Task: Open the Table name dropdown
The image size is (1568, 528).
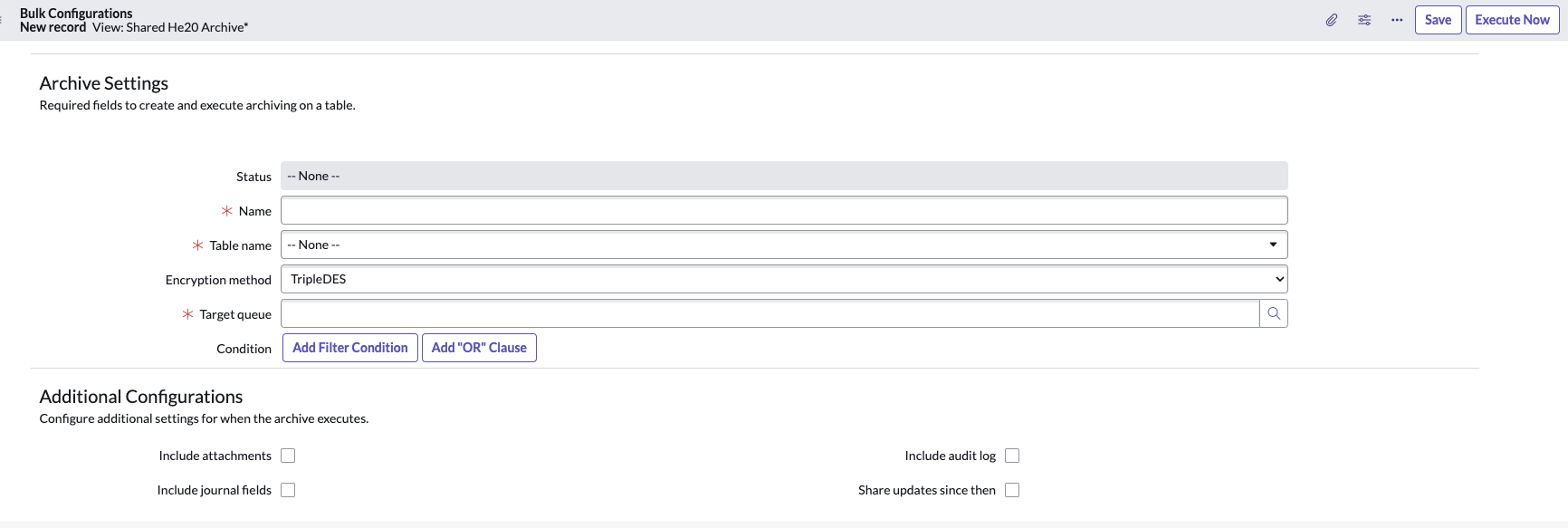Action: (784, 245)
